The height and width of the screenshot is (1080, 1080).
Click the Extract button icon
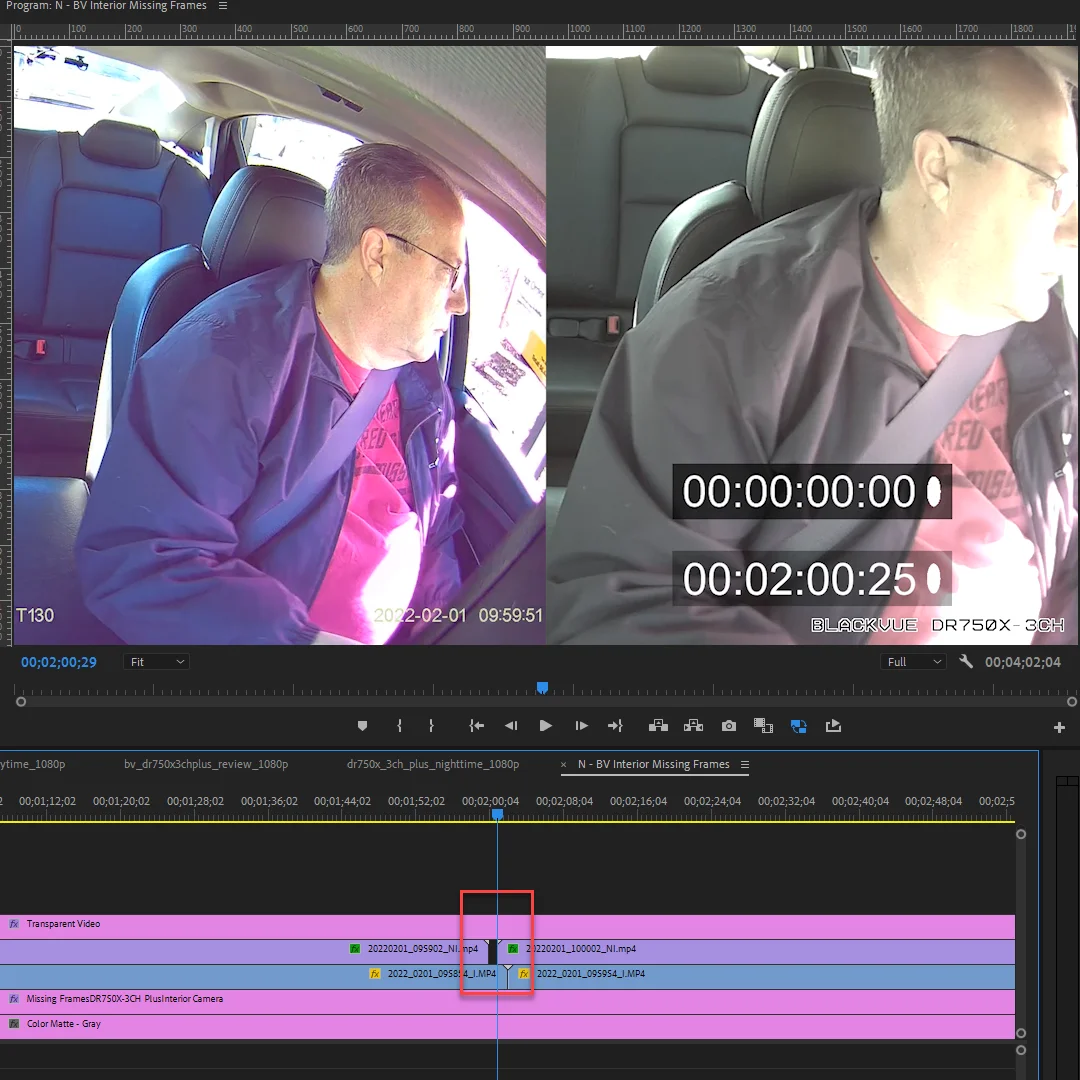[694, 725]
